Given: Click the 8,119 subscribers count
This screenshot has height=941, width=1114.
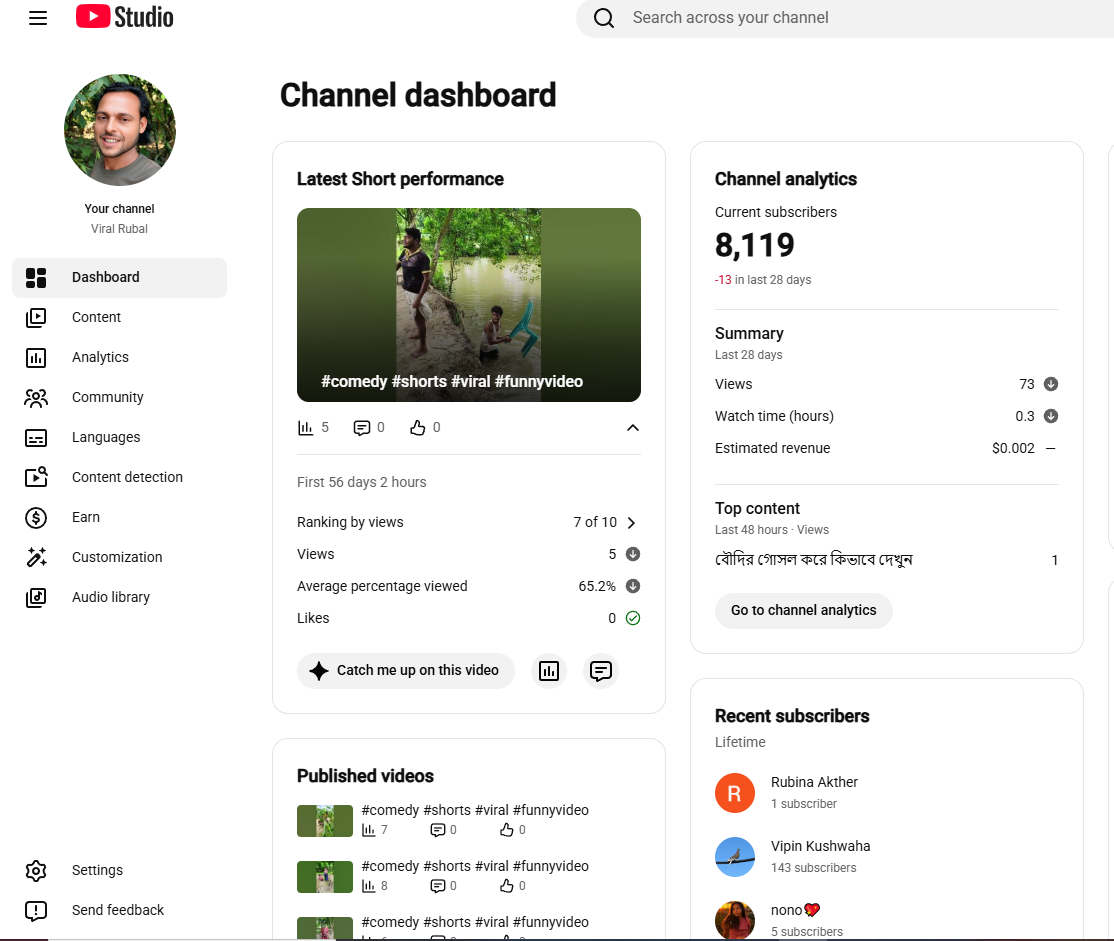Looking at the screenshot, I should click(755, 246).
